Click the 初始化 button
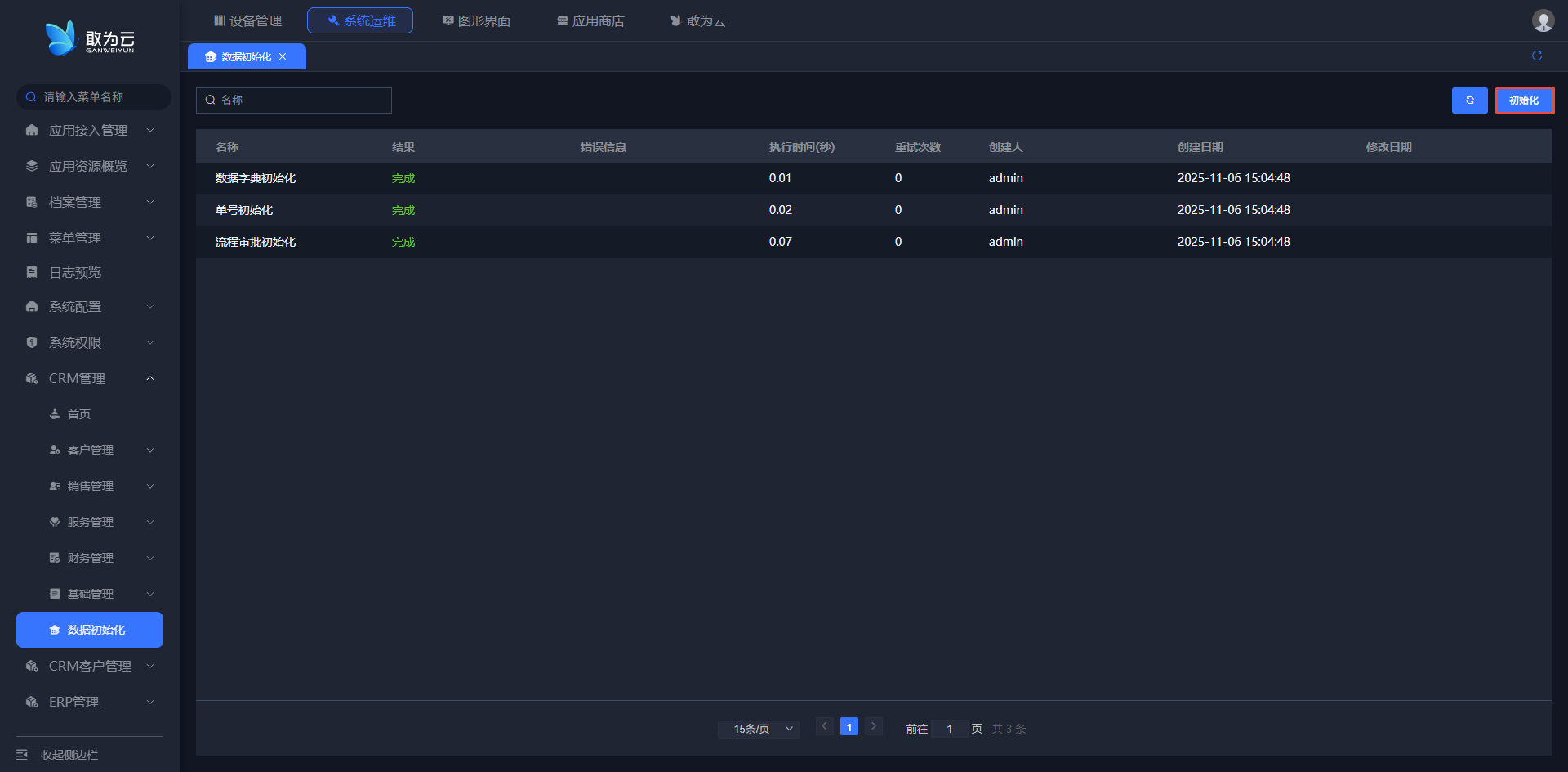 (x=1524, y=100)
